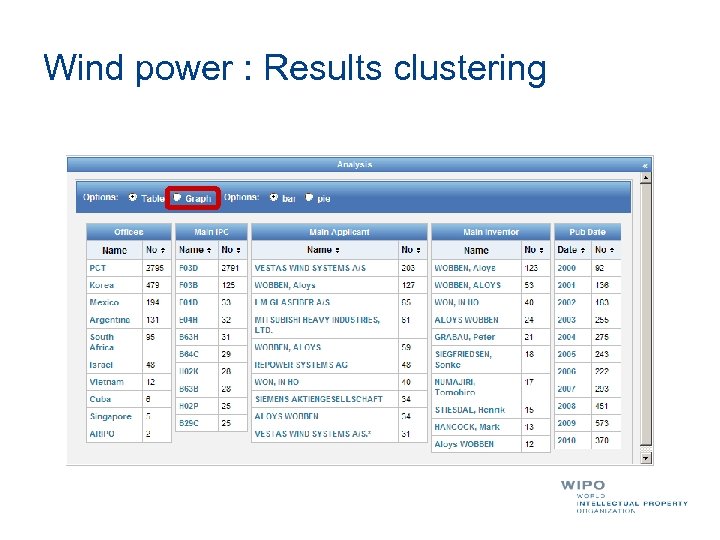Viewport: 720px width, 540px height.
Task: Open applicant LM GLASFIBER A/S
Action: click(292, 303)
